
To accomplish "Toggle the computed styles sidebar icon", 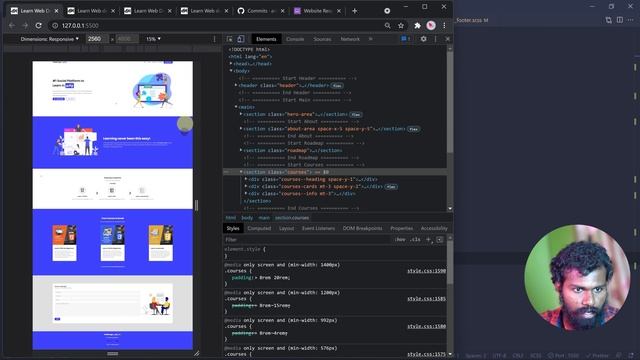I will (x=440, y=240).
